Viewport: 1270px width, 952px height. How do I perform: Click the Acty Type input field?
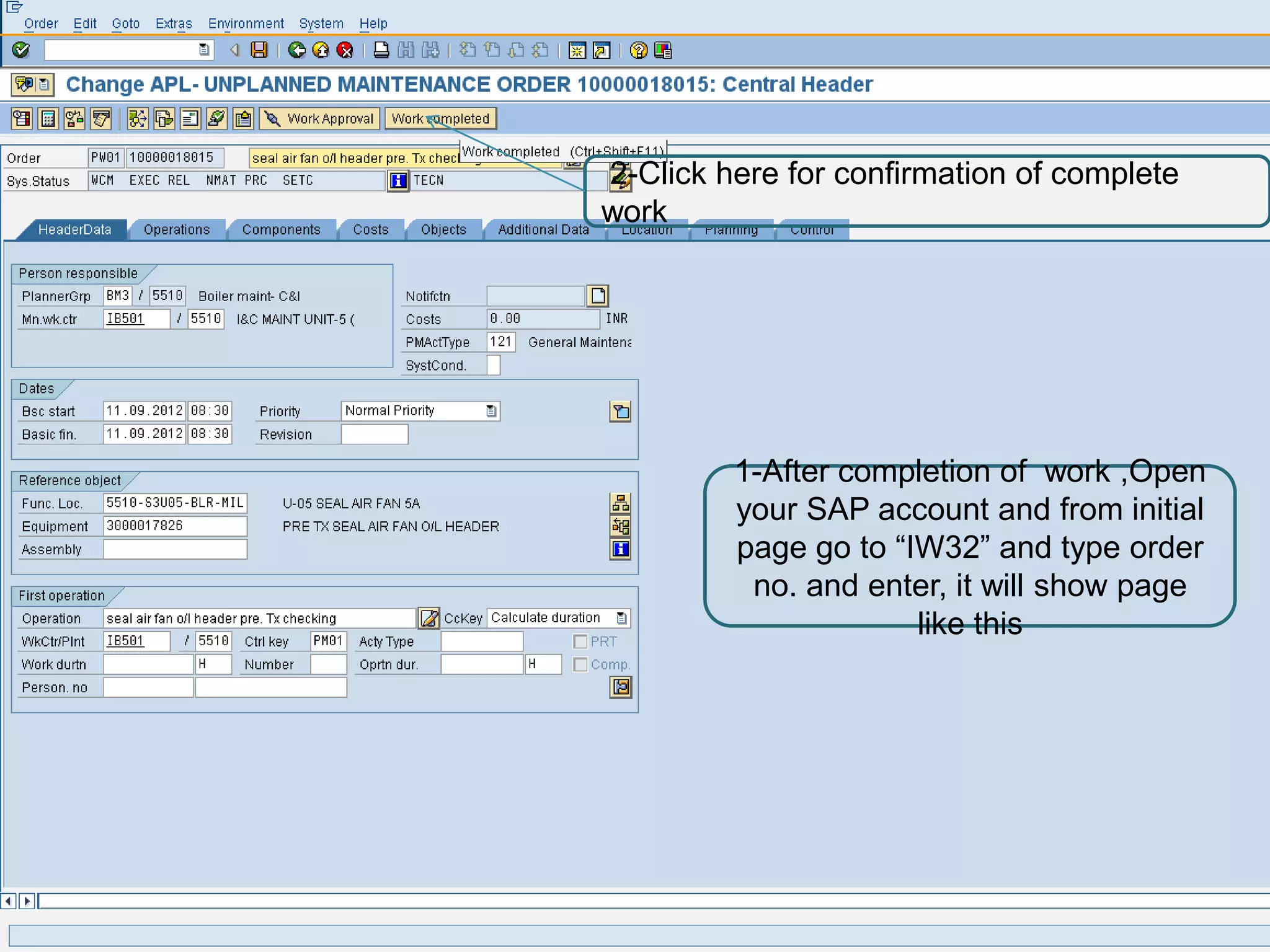tap(482, 641)
